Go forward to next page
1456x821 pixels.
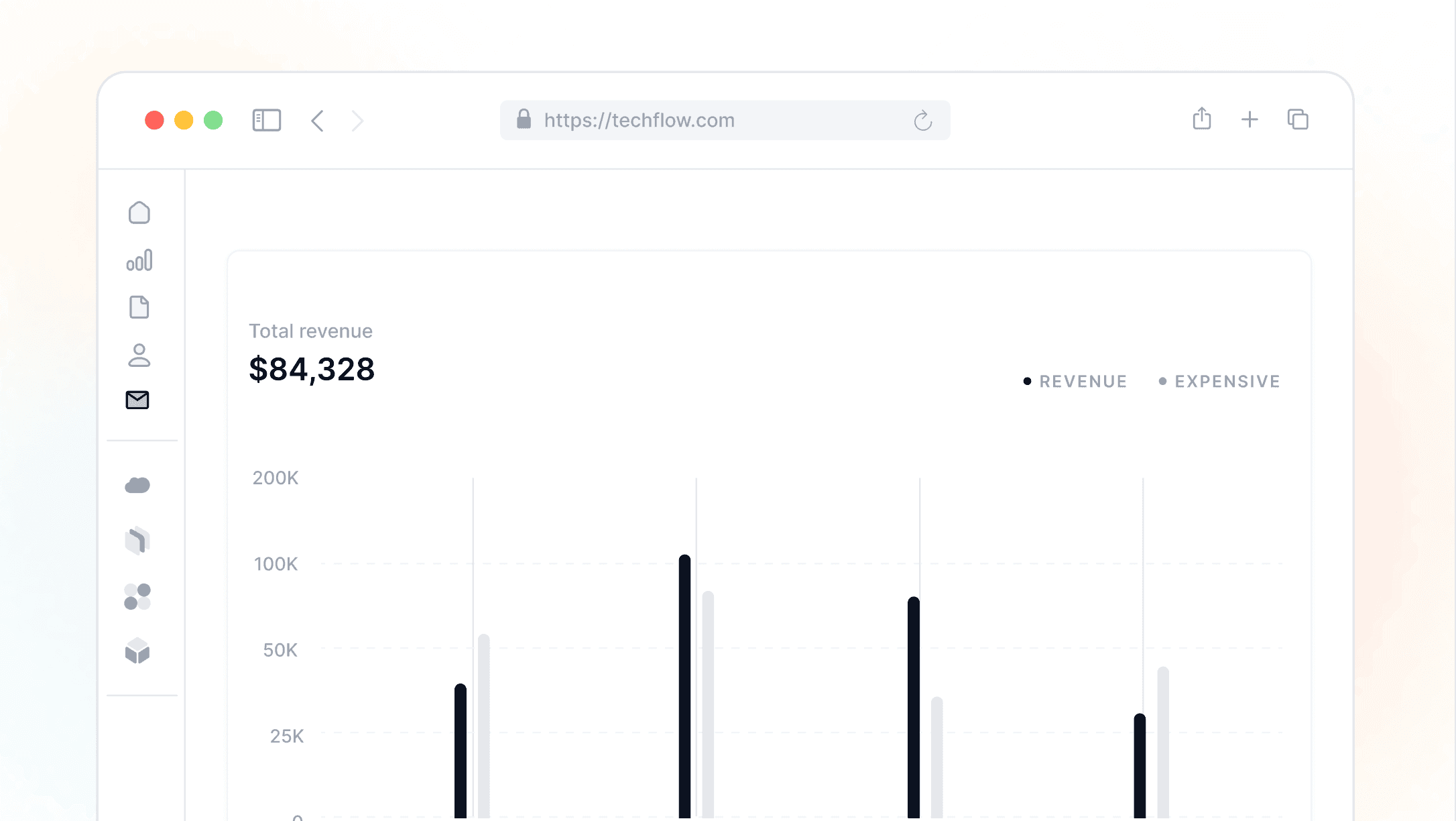tap(357, 121)
